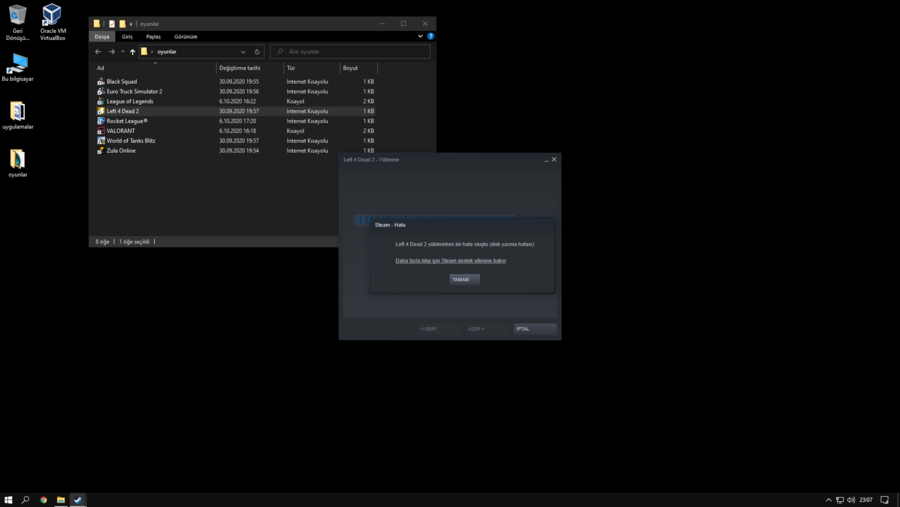Open the Paylaş ribbon tab
Image resolution: width=900 pixels, height=507 pixels.
(153, 36)
